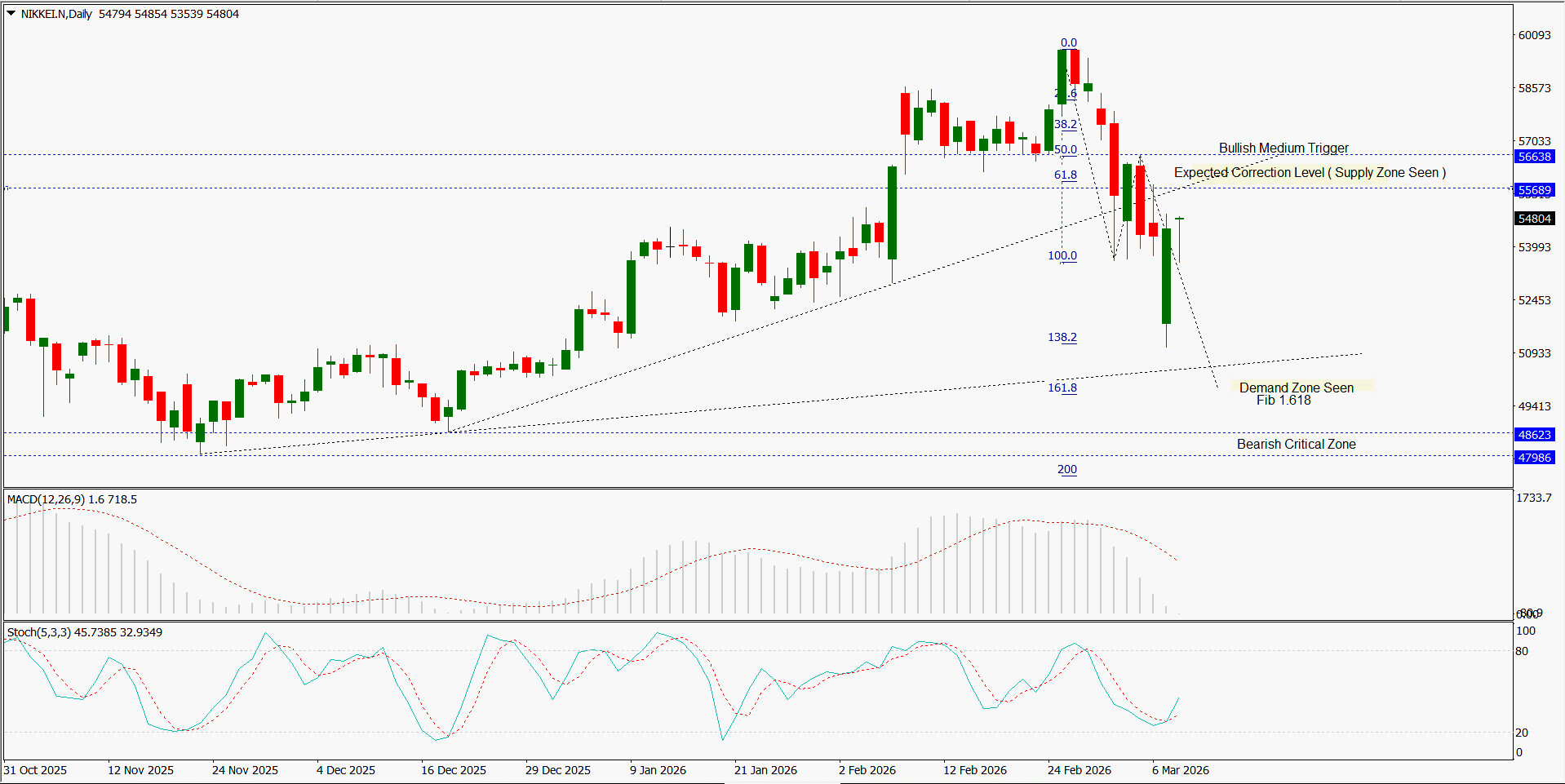The width and height of the screenshot is (1565, 784).
Task: Select the Fibonacci 61.8 level label
Action: 1065,175
